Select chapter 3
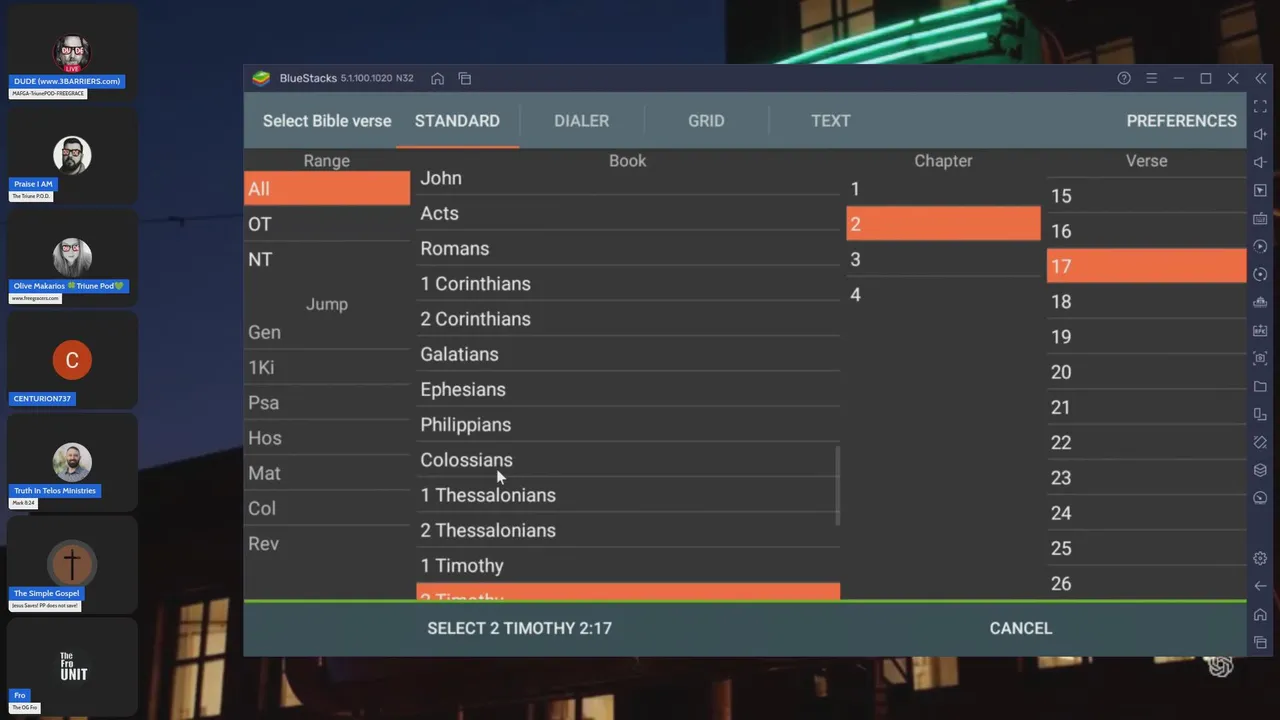The width and height of the screenshot is (1280, 720). [x=943, y=259]
